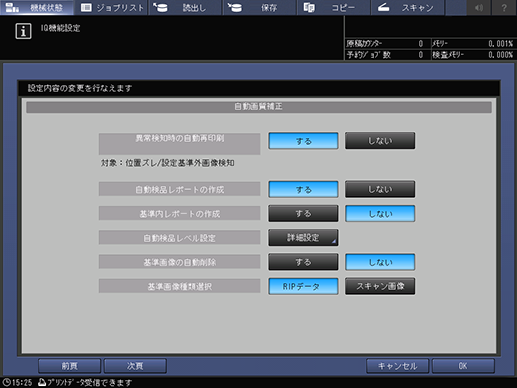Select the 保存 tab
The image size is (517, 388).
click(259, 7)
